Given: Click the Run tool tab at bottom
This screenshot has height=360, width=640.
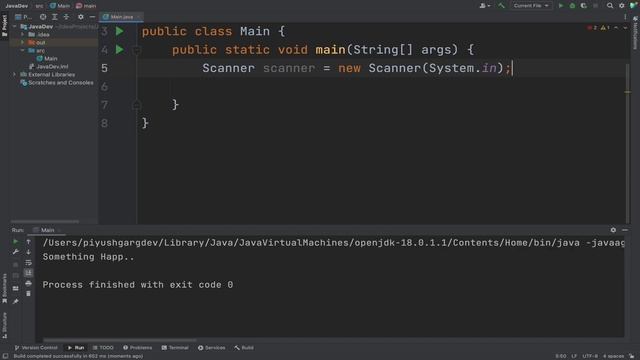Looking at the screenshot, I should click(x=76, y=348).
